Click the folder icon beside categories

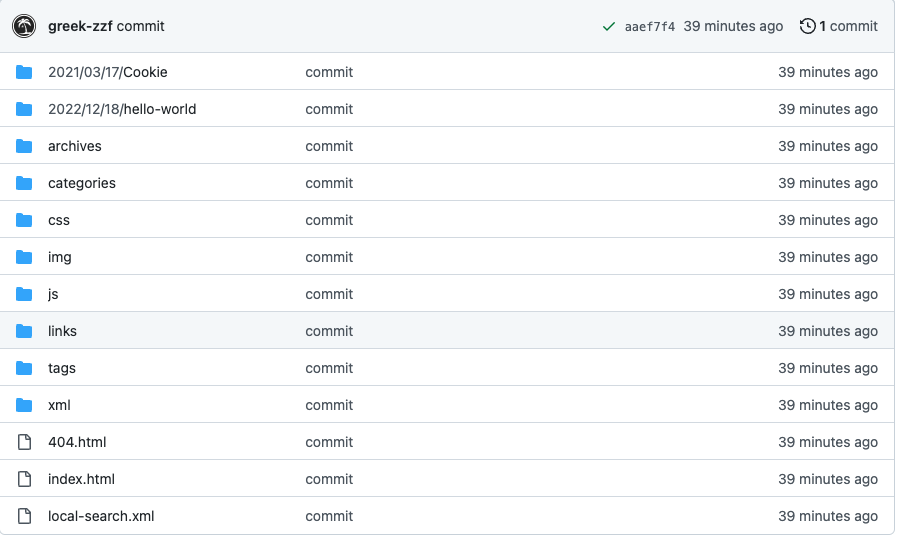[24, 183]
